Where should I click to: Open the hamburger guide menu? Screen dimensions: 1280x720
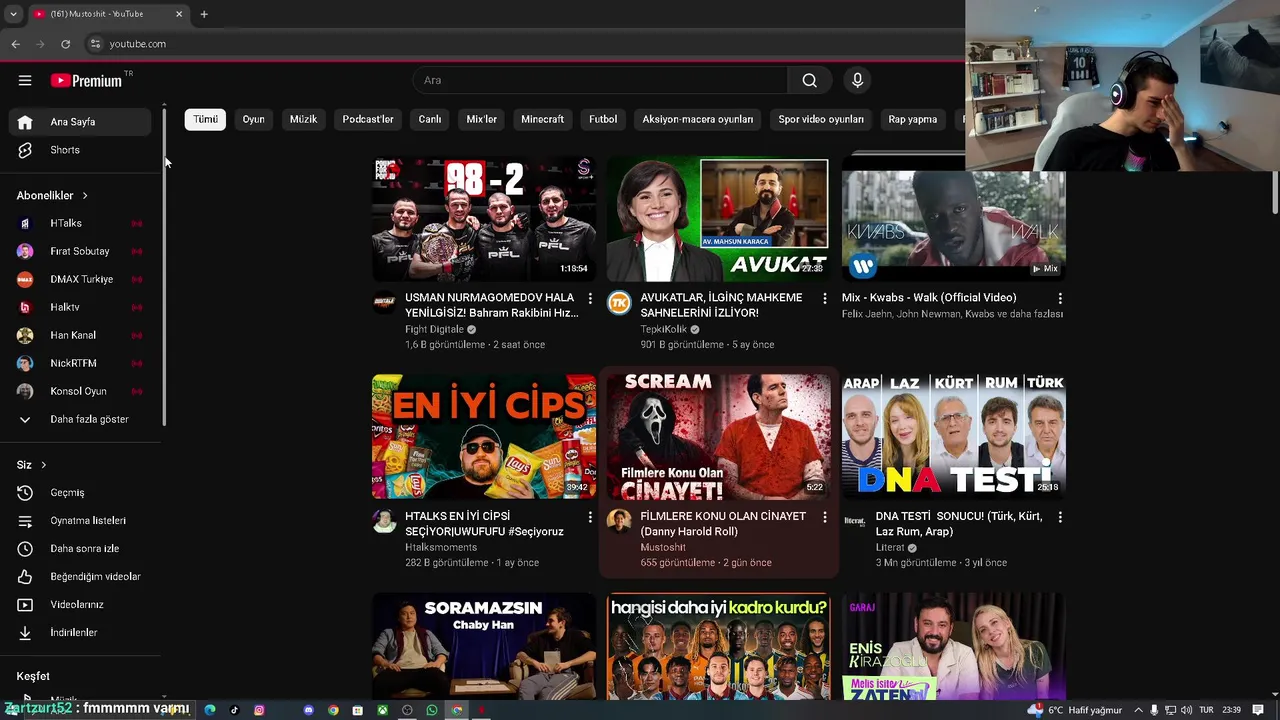25,80
